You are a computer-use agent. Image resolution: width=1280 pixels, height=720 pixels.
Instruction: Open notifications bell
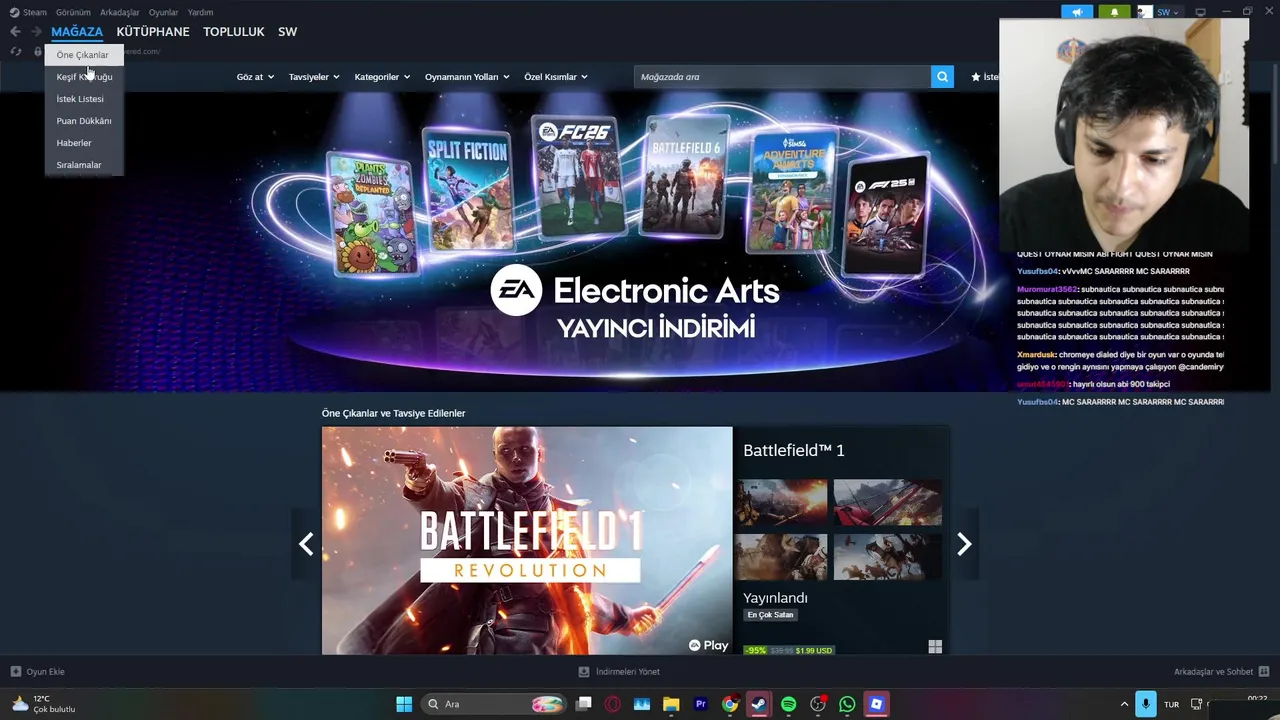(x=1114, y=12)
